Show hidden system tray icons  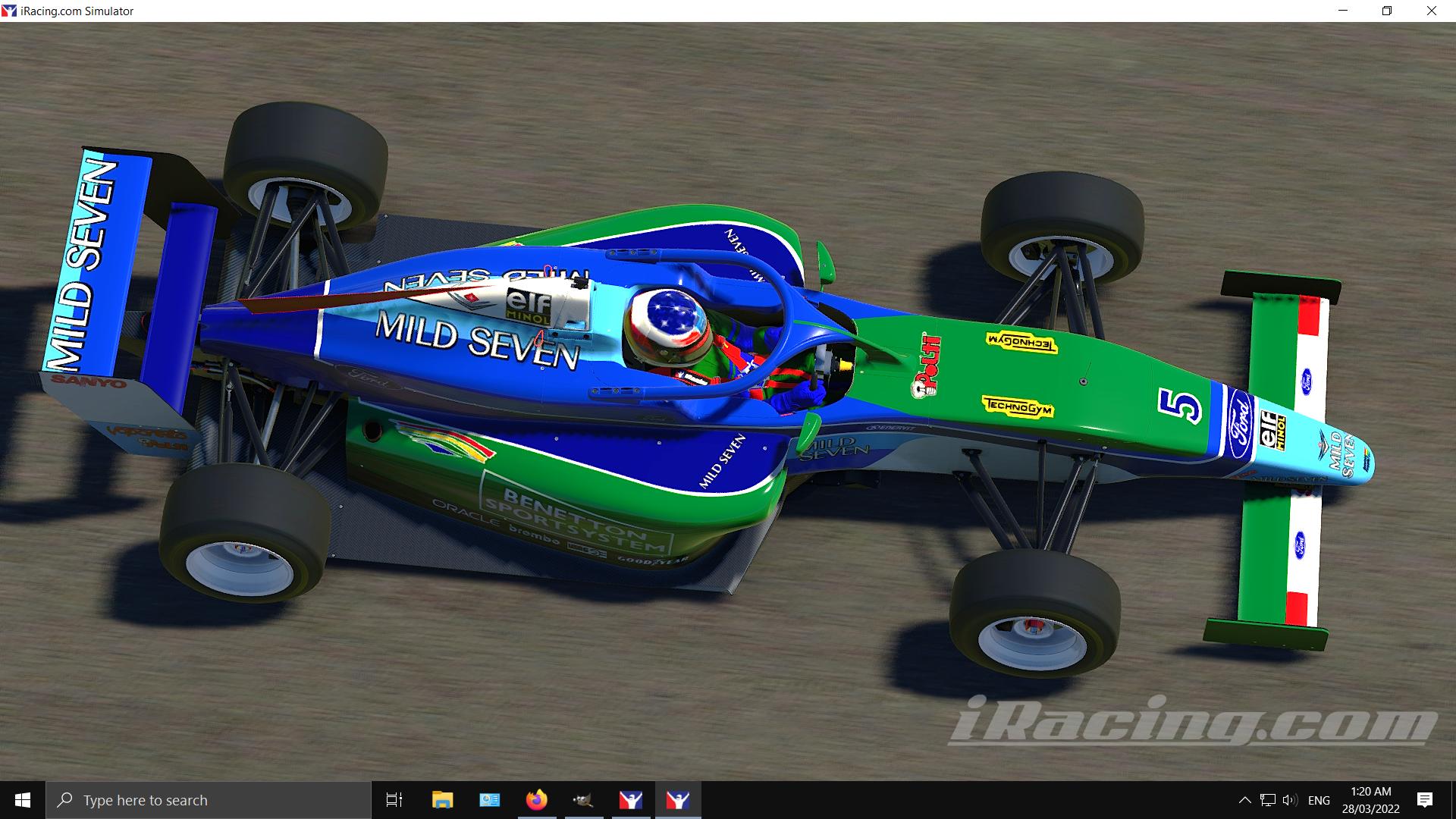(1245, 800)
